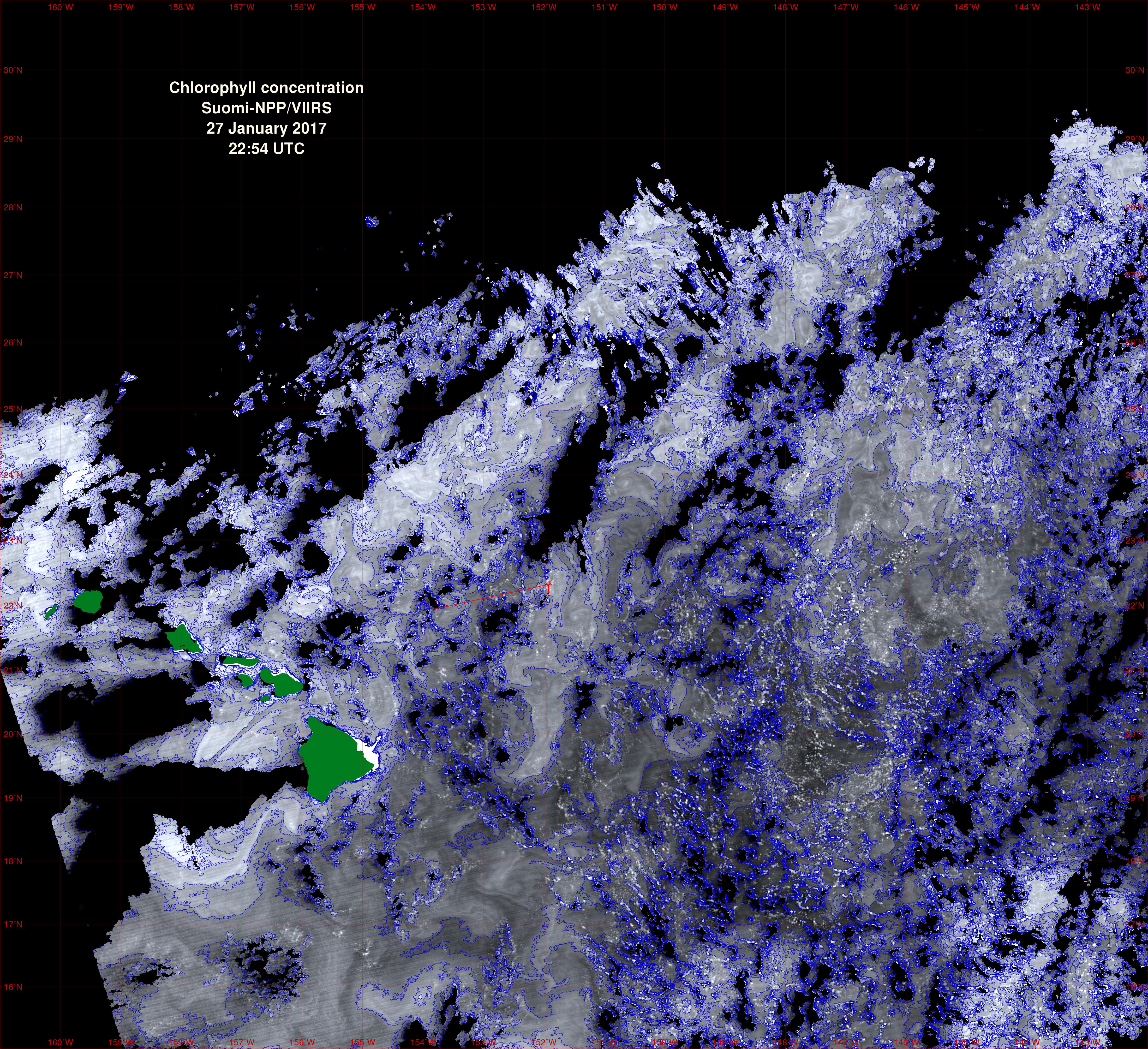Click the 154°W label along the top axis
Screen dimensions: 1148x1049
[x=423, y=7]
